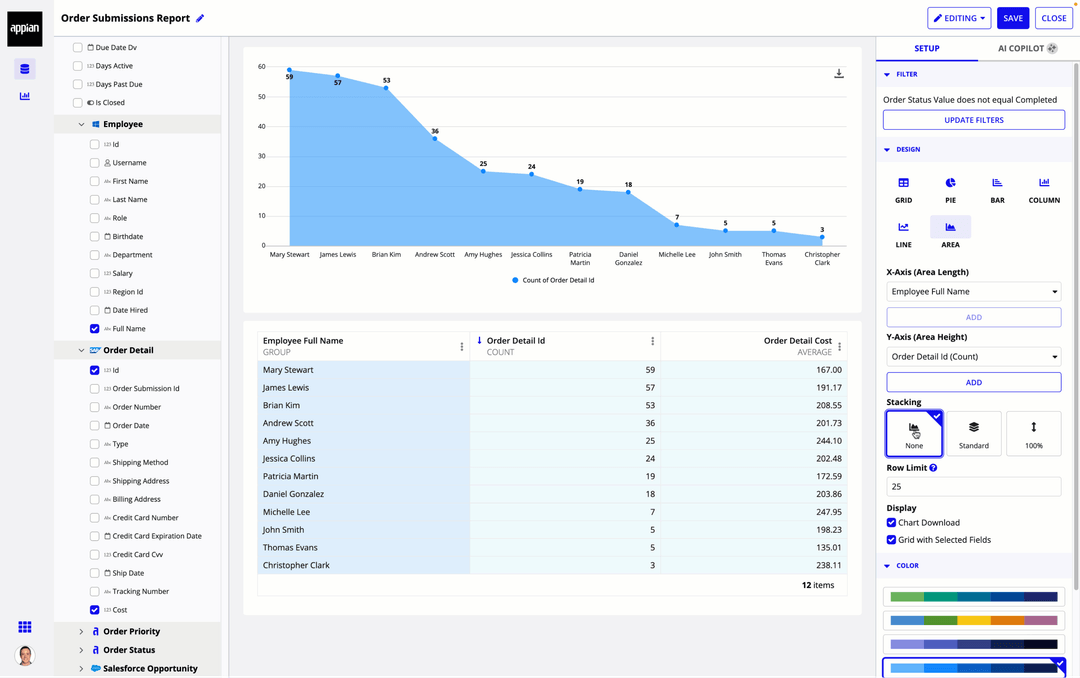Uncheck the Chart Download checkbox

891,523
